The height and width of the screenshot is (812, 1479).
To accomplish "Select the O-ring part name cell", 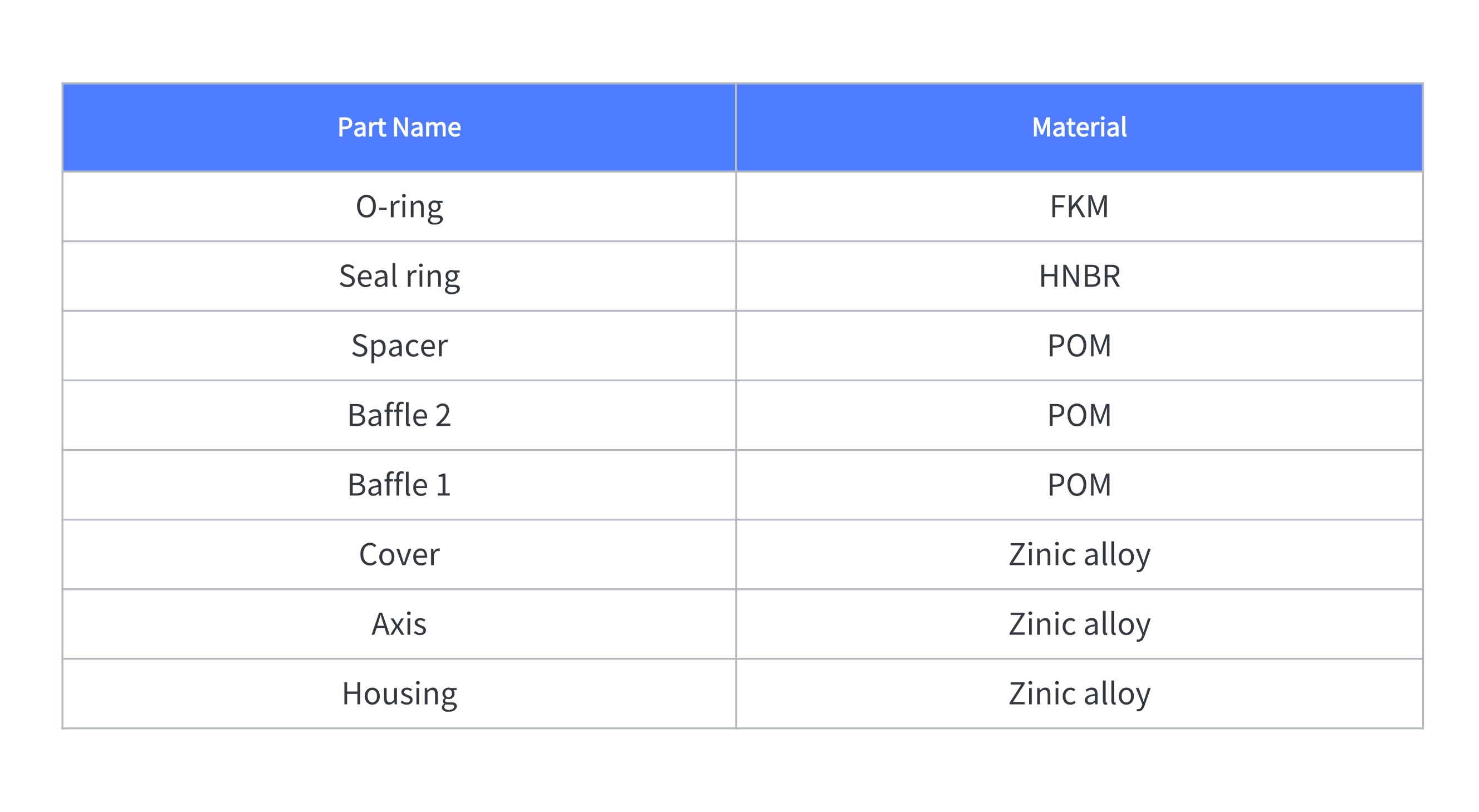I will [399, 206].
